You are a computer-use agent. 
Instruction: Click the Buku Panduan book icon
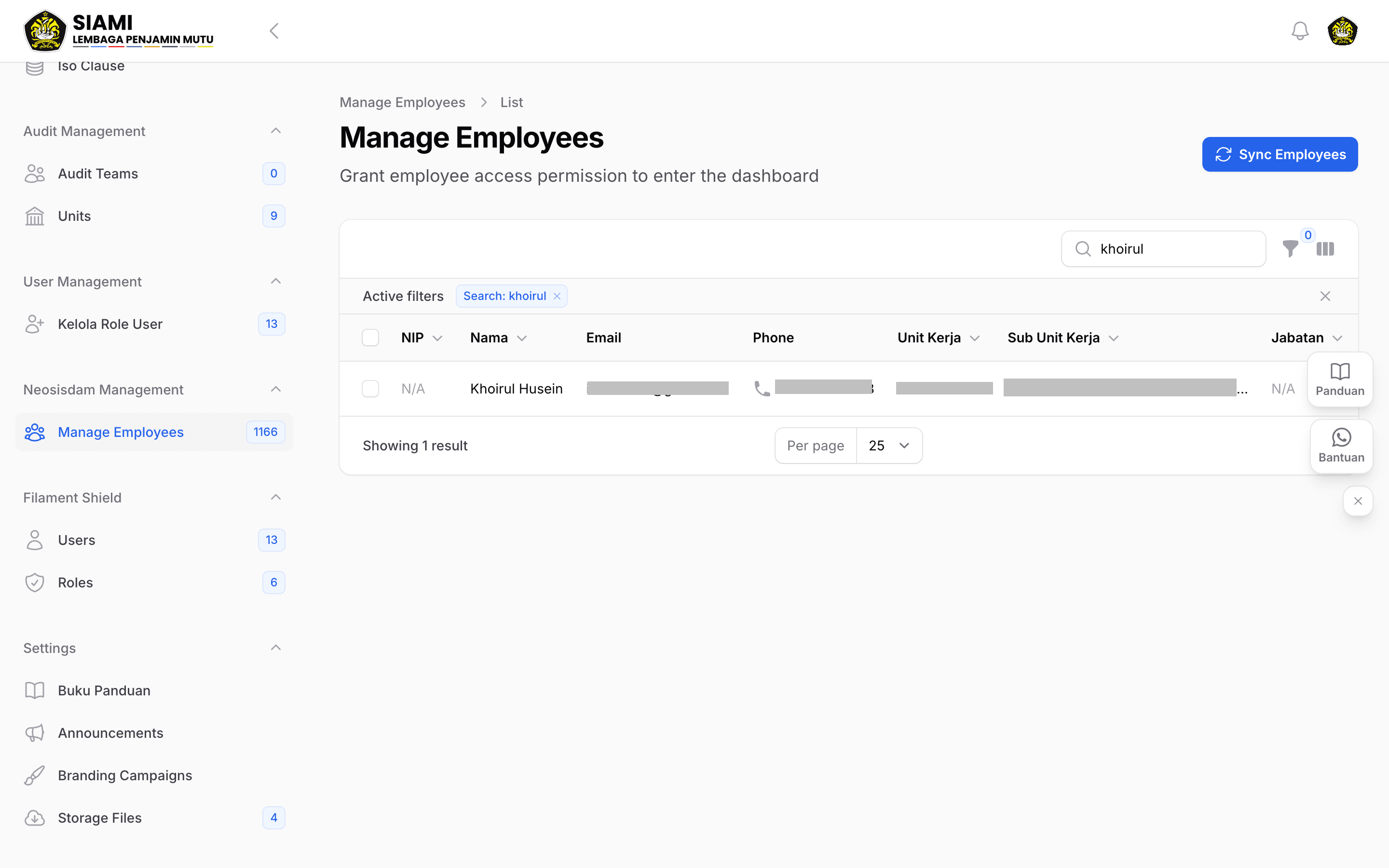(34, 690)
